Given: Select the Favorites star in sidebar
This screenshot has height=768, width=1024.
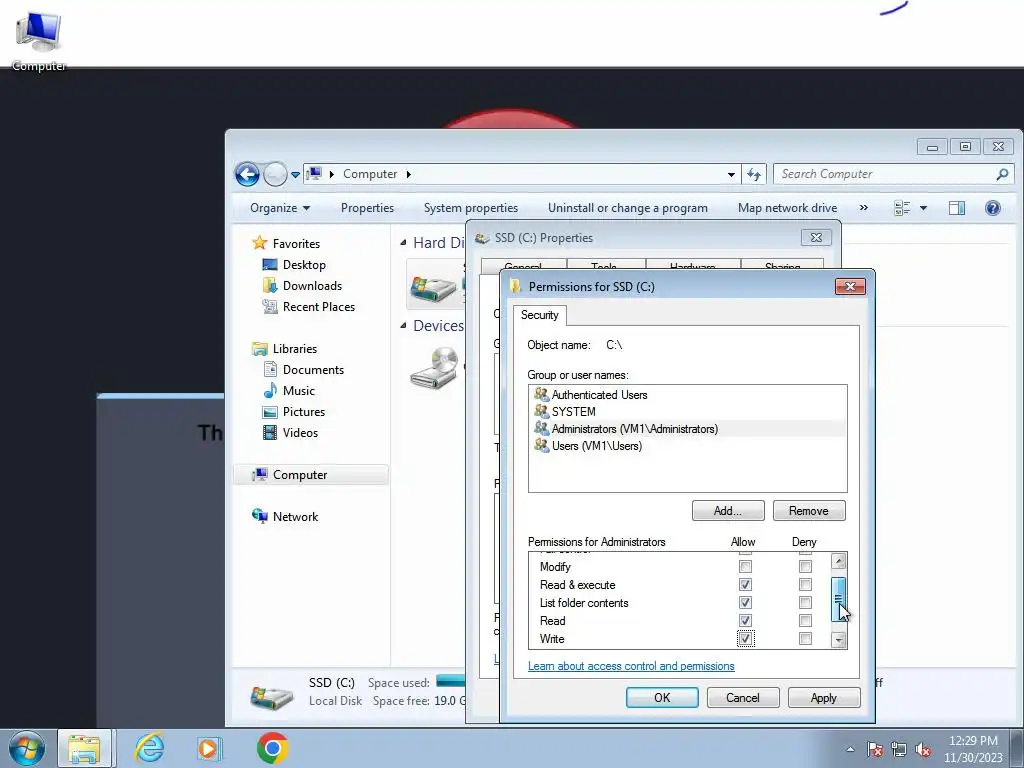Looking at the screenshot, I should coord(260,243).
